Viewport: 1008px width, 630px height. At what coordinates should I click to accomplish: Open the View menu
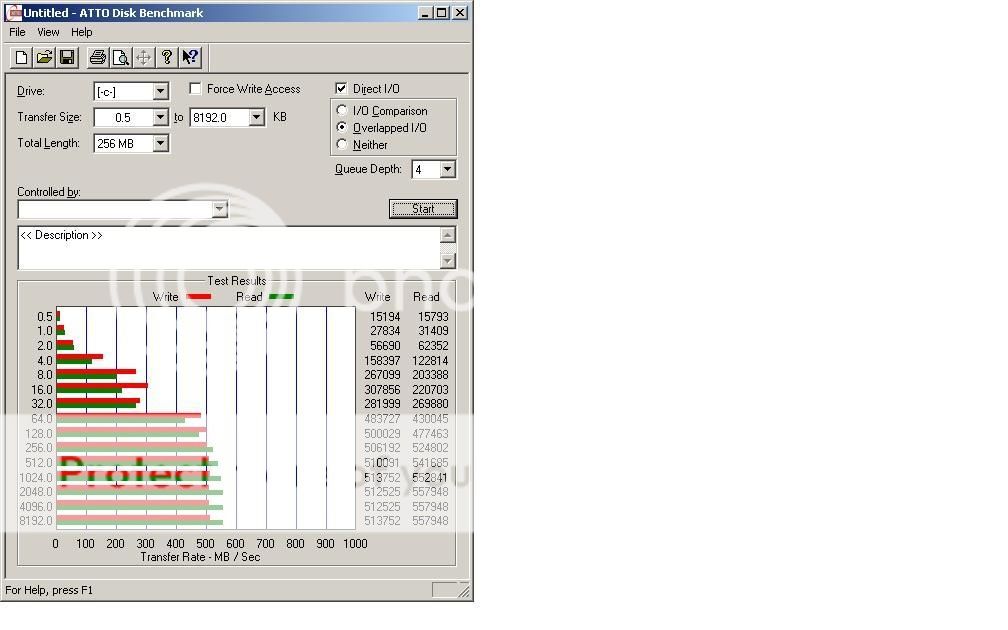click(x=48, y=32)
